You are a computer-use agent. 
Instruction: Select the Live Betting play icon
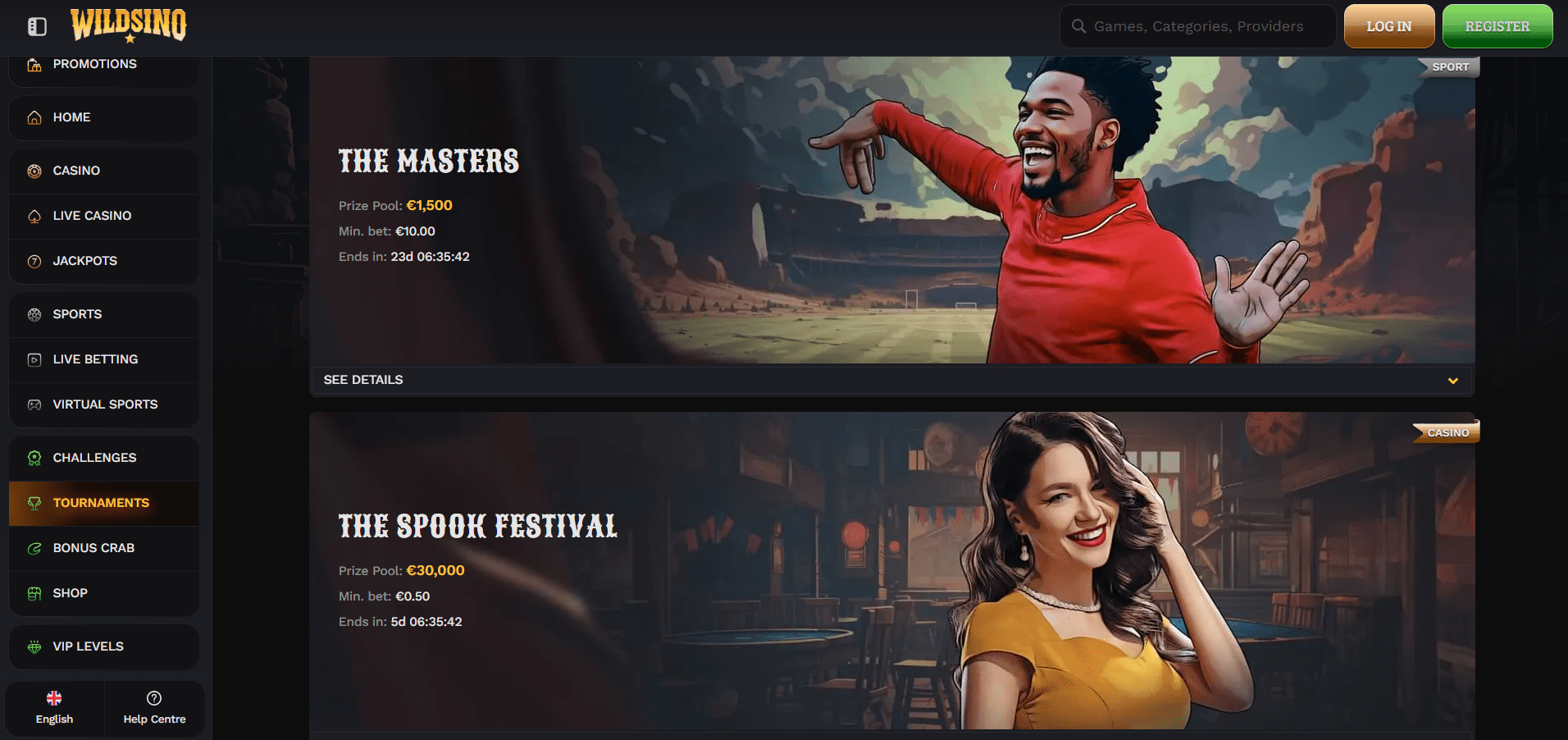click(34, 359)
